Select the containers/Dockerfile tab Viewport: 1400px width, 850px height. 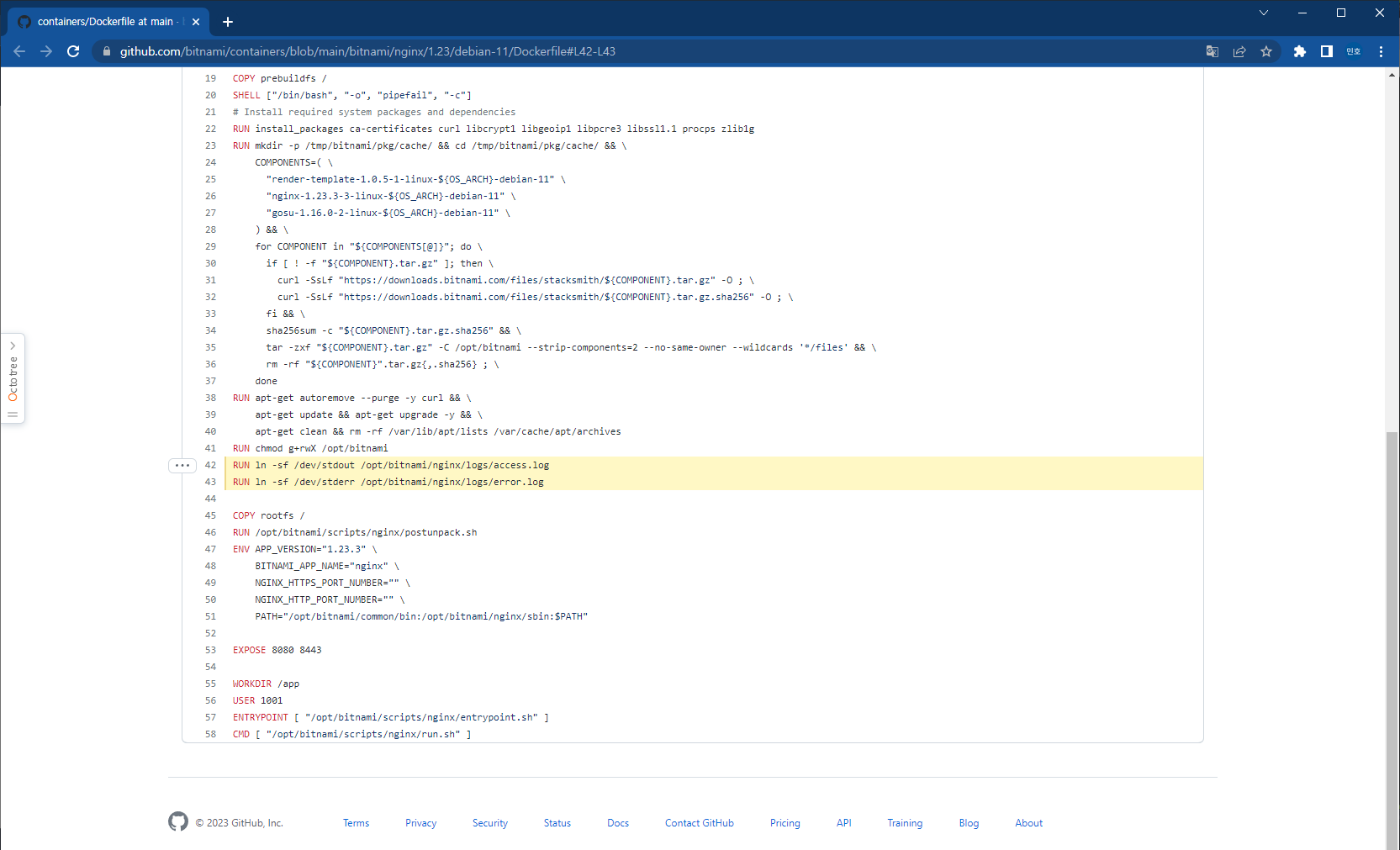pyautogui.click(x=105, y=22)
